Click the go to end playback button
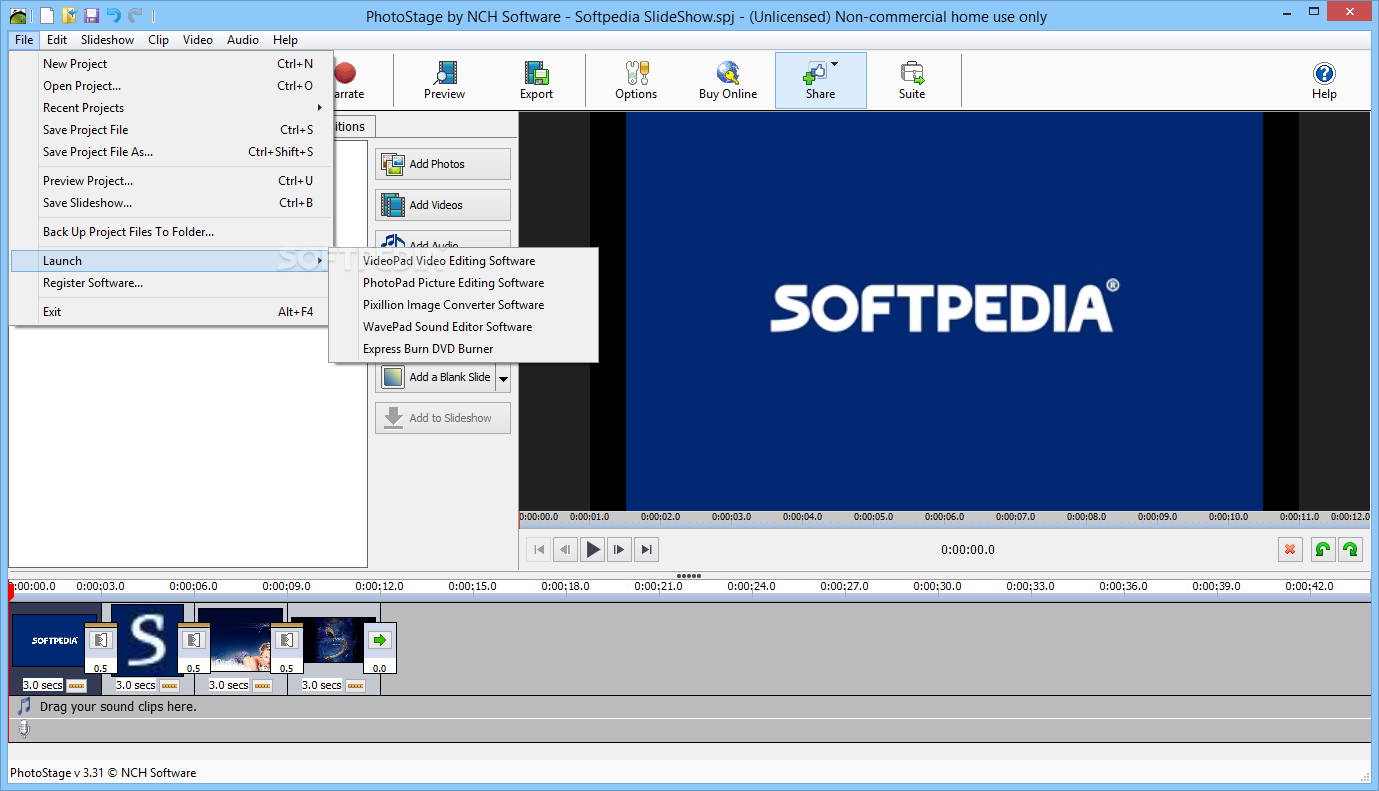Image resolution: width=1379 pixels, height=791 pixels. 647,549
